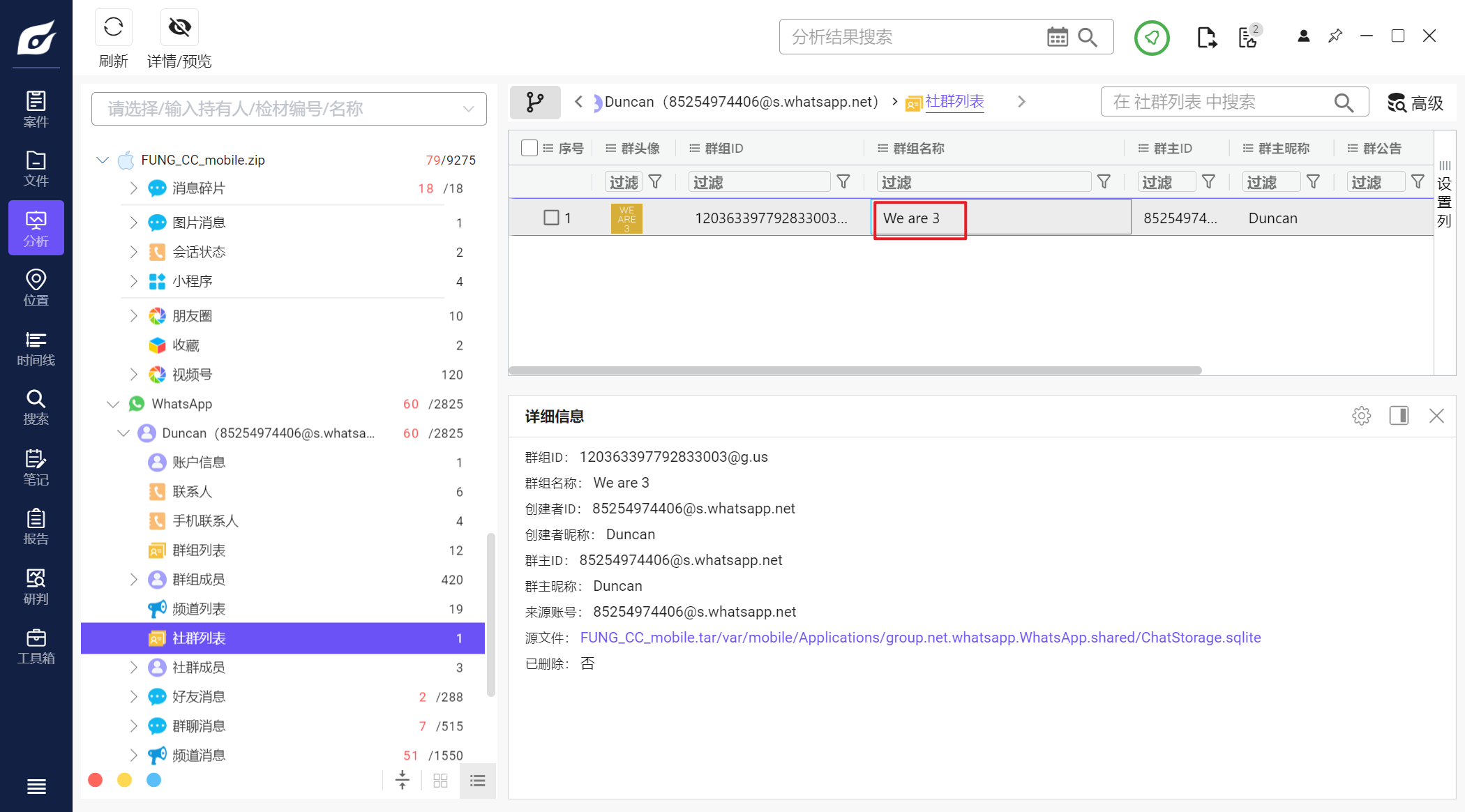Collapse the WhatsApp tree node
Image resolution: width=1465 pixels, height=812 pixels.
point(113,404)
